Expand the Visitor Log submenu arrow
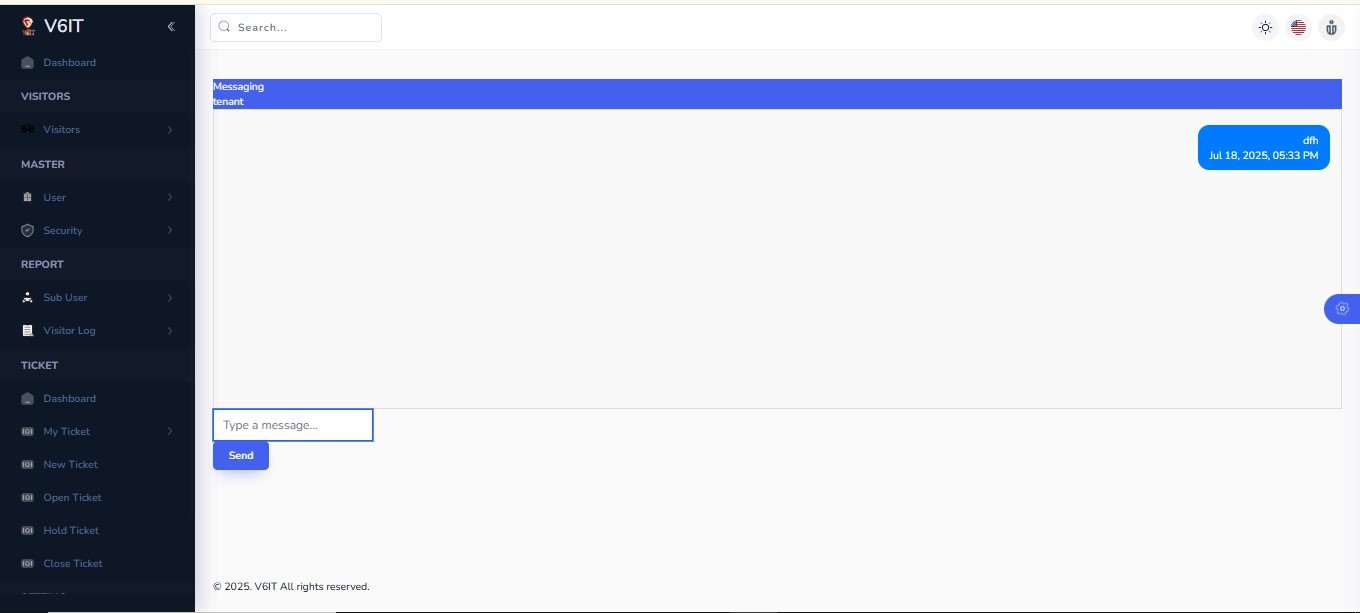 click(x=170, y=330)
